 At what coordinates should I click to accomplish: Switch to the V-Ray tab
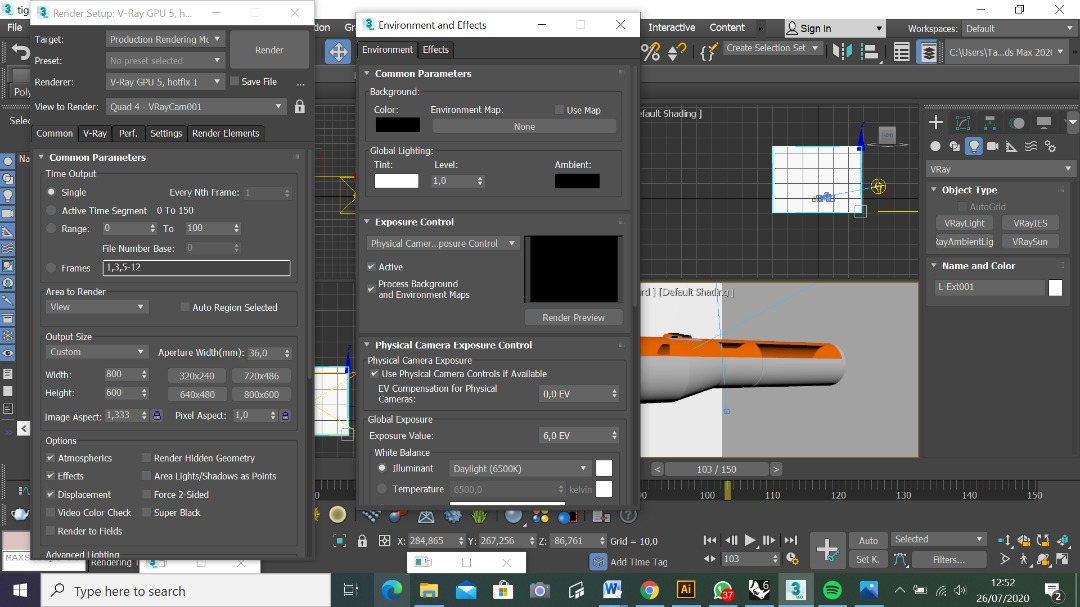[94, 133]
